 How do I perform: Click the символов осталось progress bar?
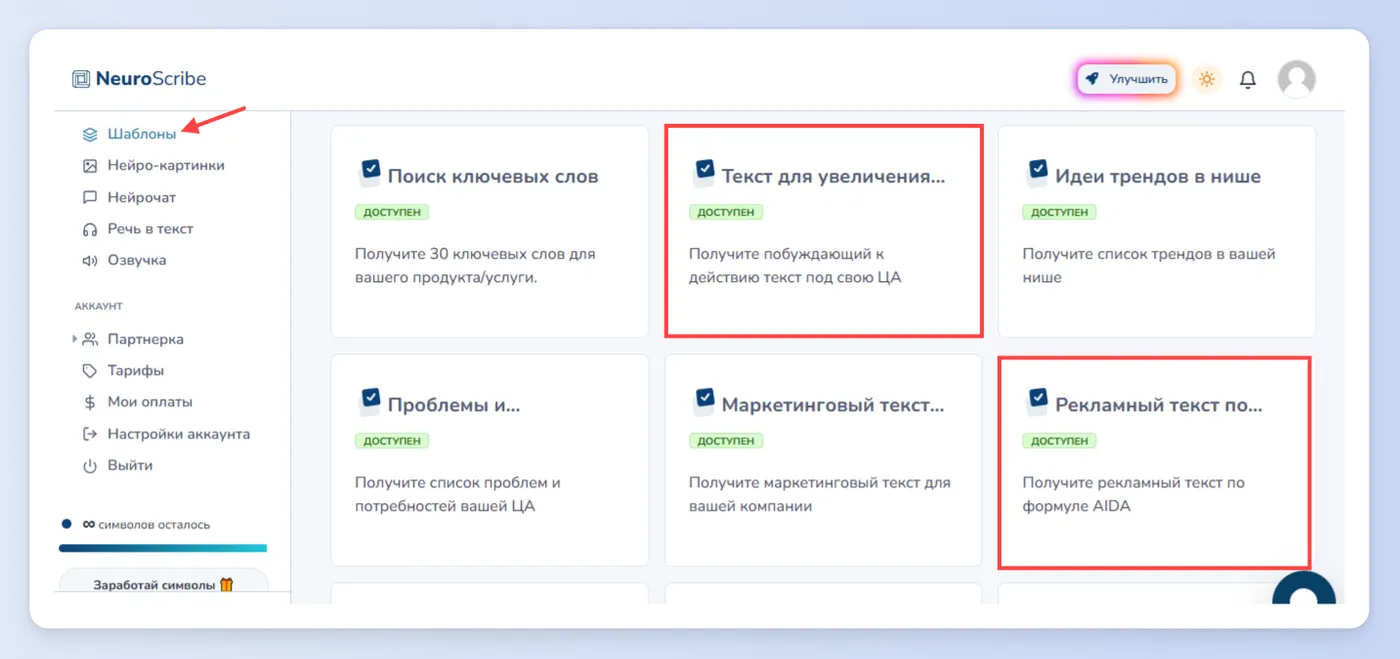163,548
